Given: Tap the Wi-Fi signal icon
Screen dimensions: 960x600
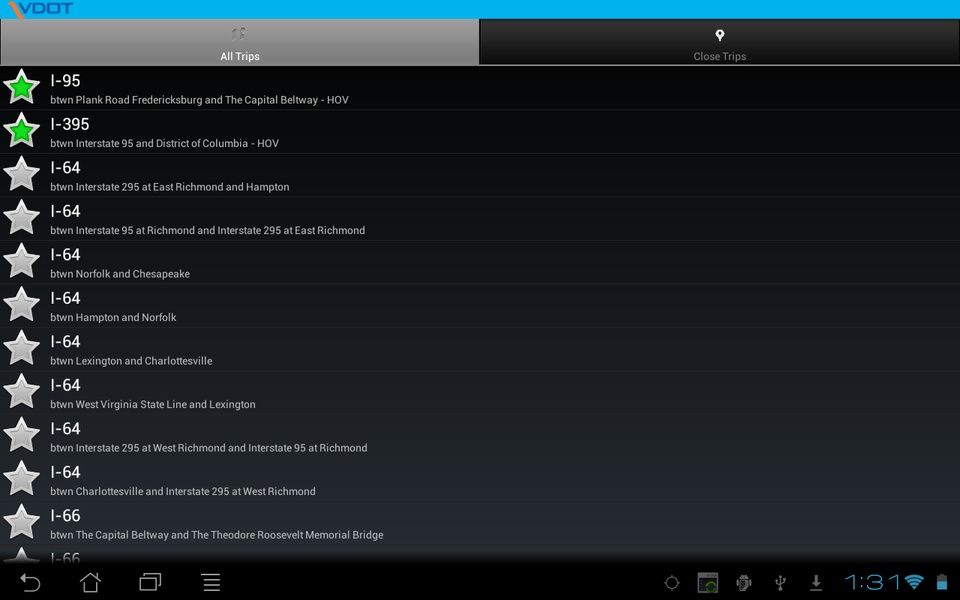Looking at the screenshot, I should pyautogui.click(x=914, y=582).
